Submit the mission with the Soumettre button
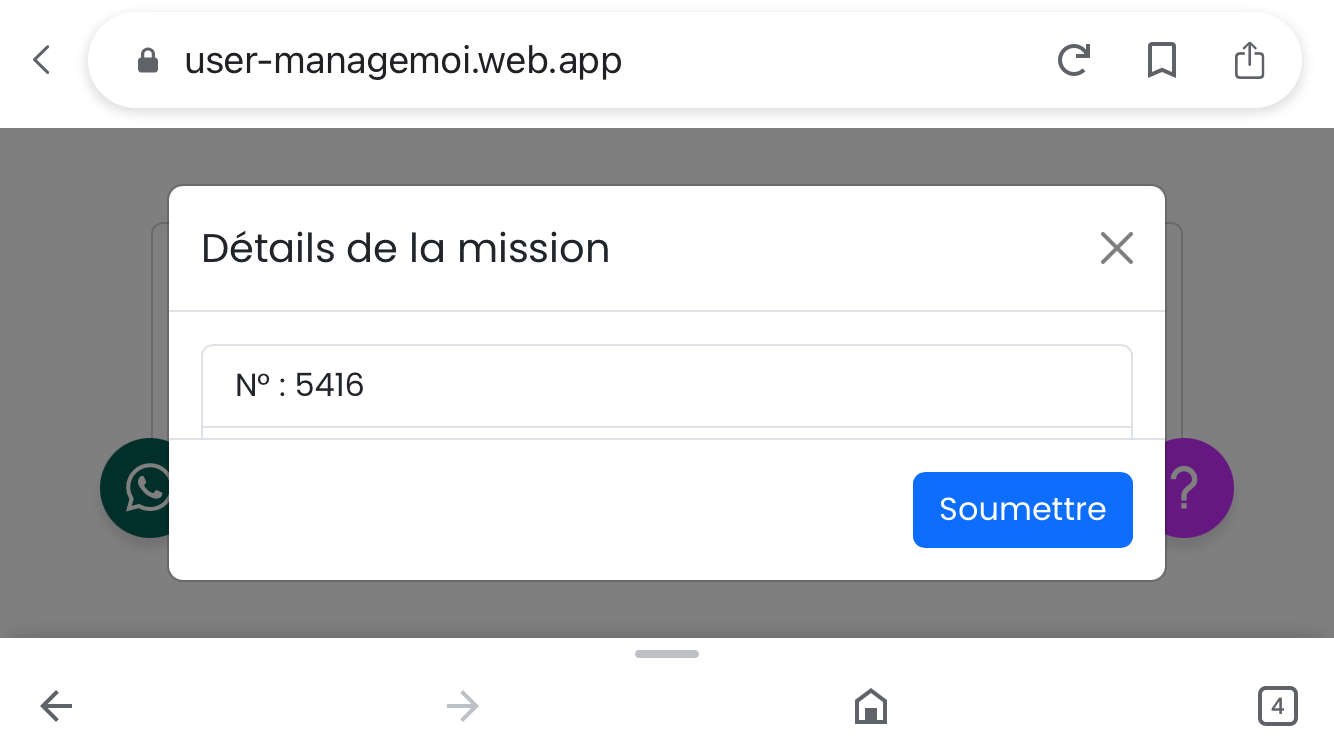Image resolution: width=1334 pixels, height=750 pixels. [x=1022, y=510]
